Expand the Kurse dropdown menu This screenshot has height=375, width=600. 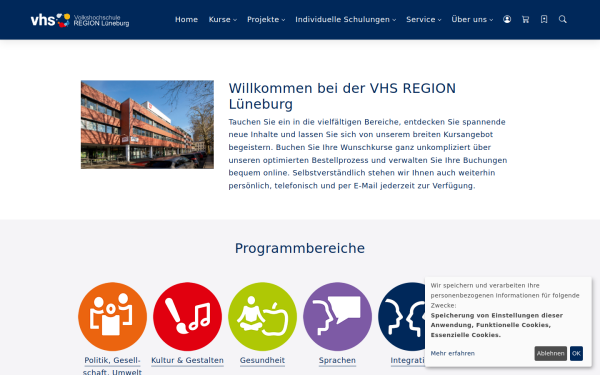[223, 20]
